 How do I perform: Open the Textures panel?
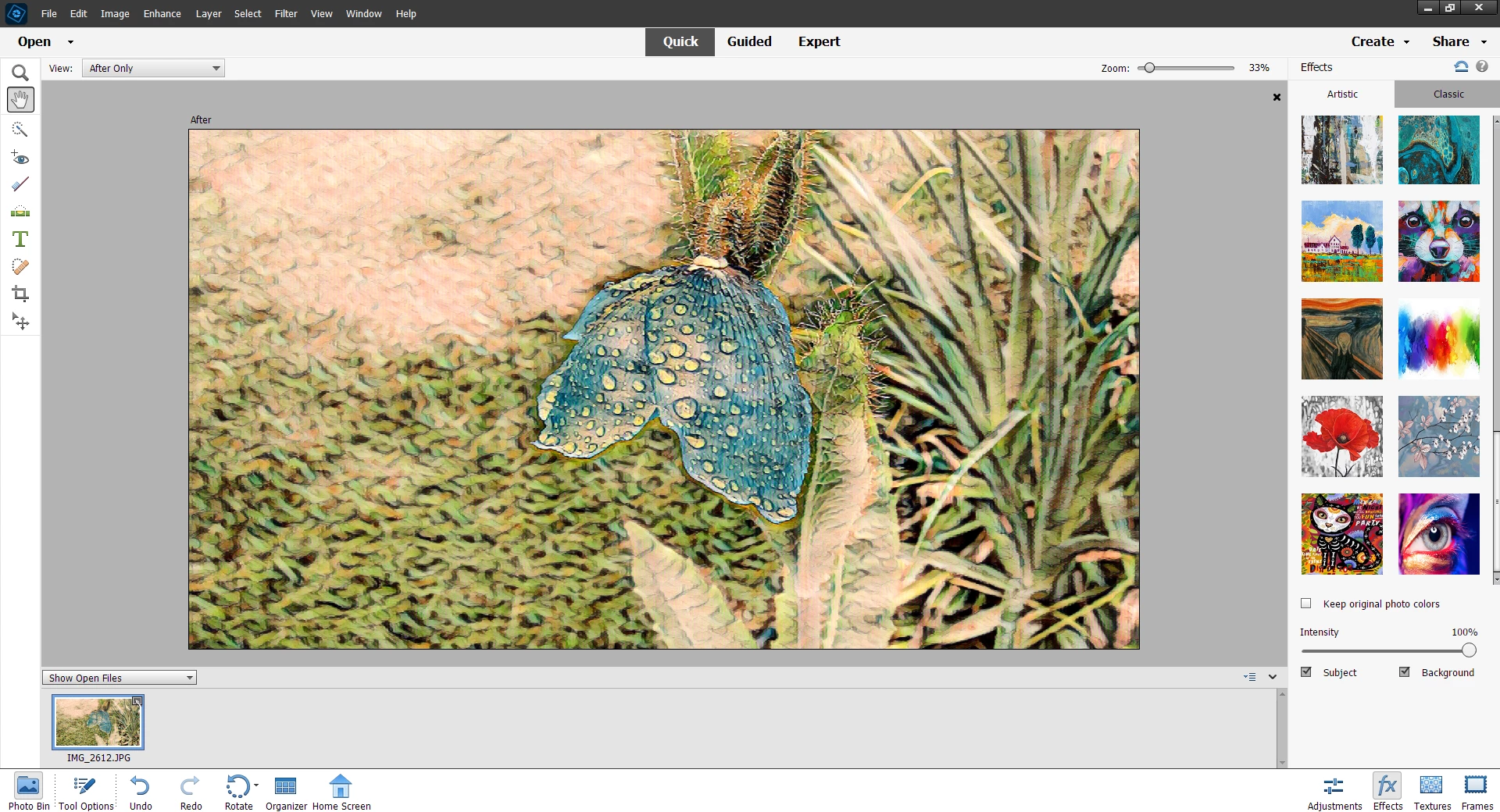pyautogui.click(x=1432, y=792)
